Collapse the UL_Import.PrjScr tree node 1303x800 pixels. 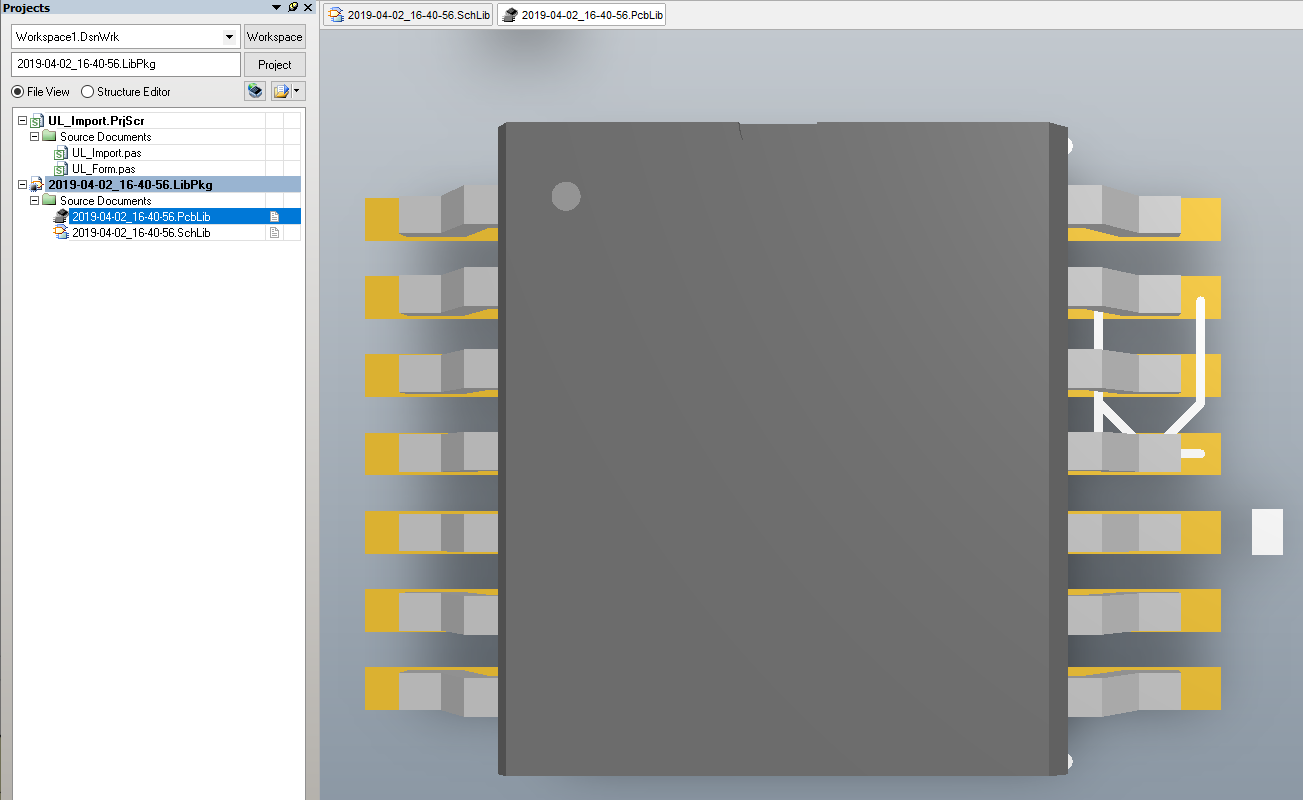pos(22,120)
